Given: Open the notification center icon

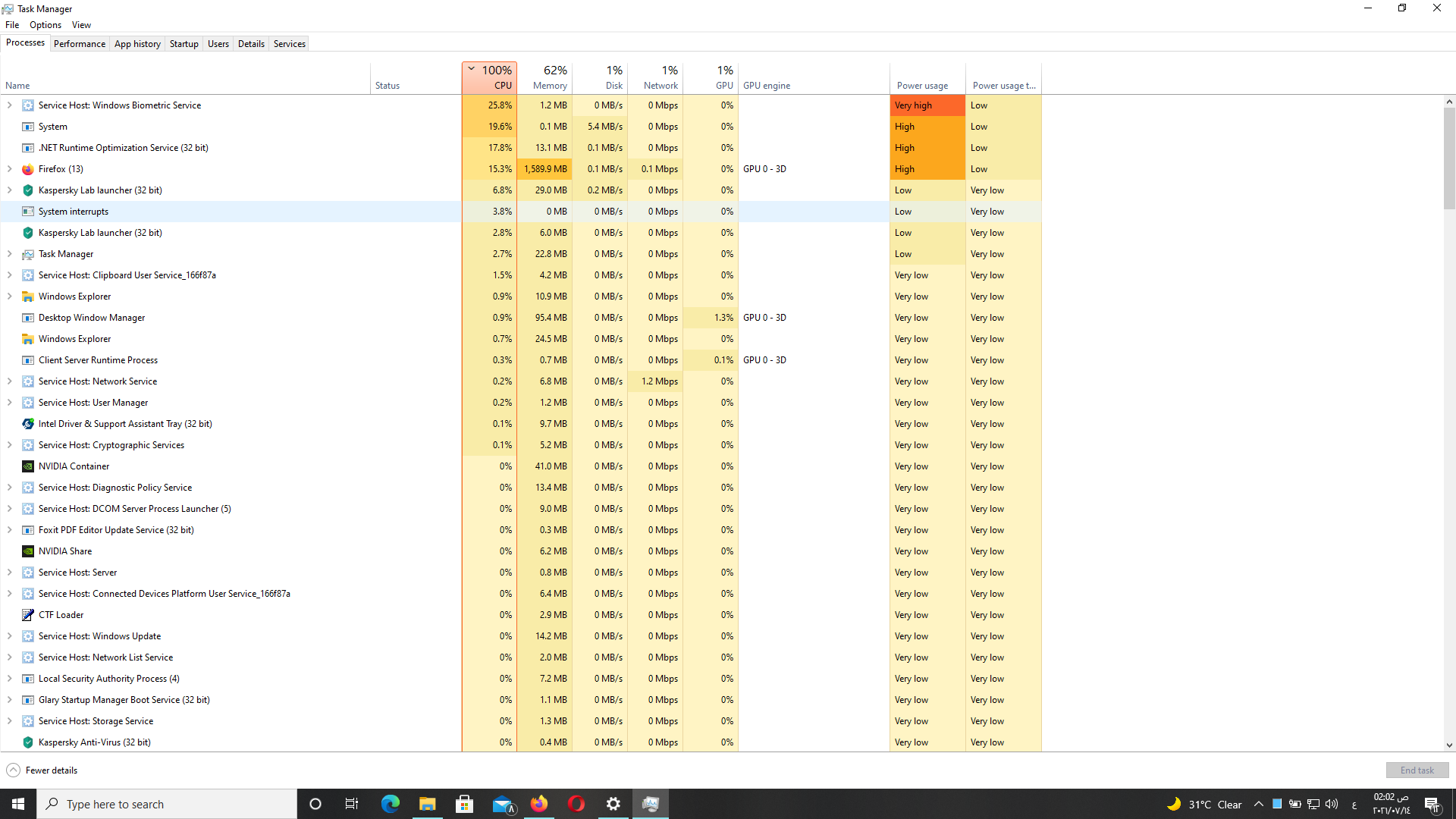Looking at the screenshot, I should (1432, 804).
